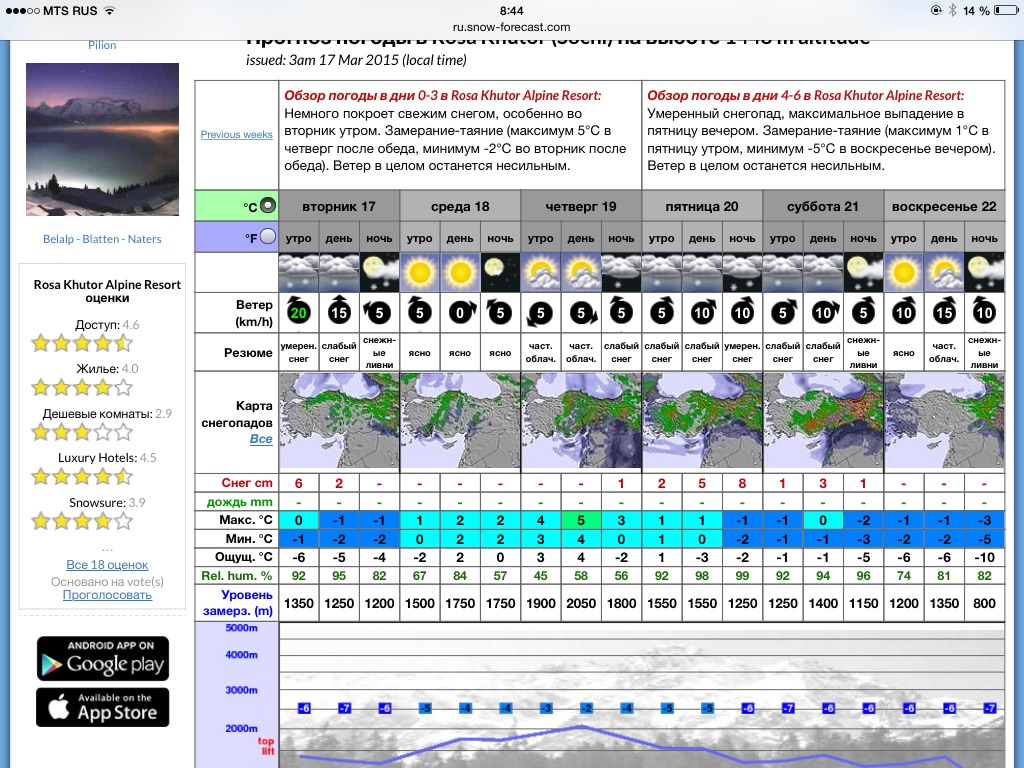Open the среда 18 snowfall map

[x=460, y=422]
